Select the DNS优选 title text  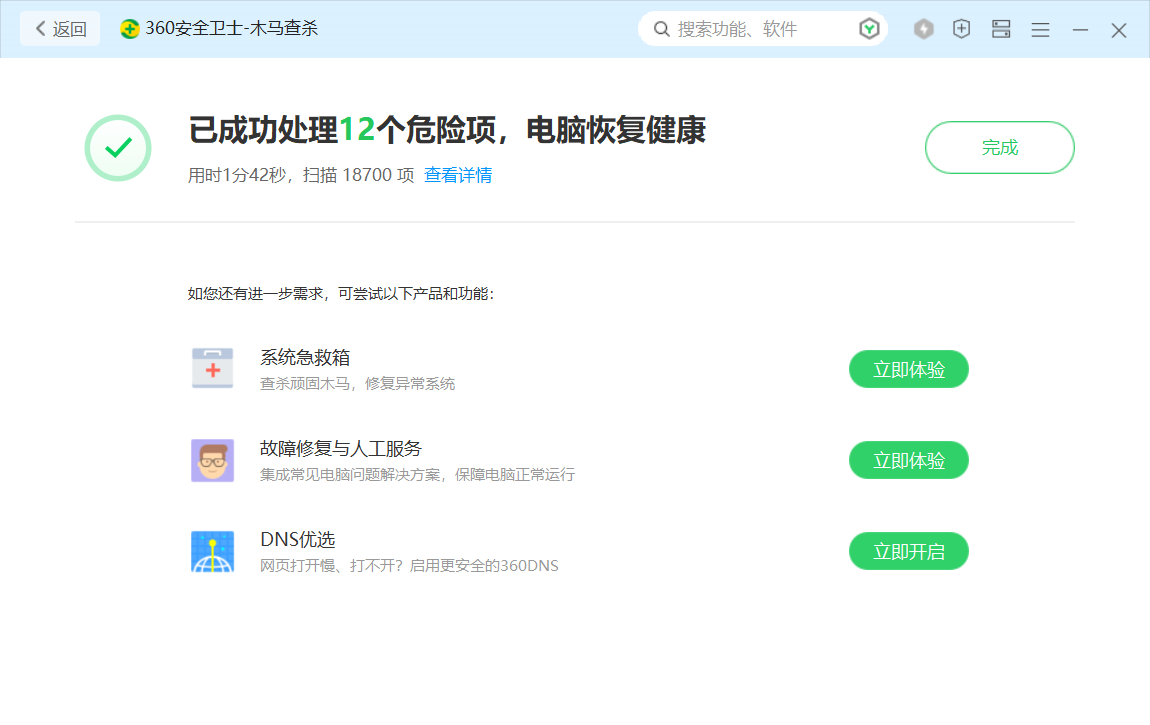tap(298, 540)
